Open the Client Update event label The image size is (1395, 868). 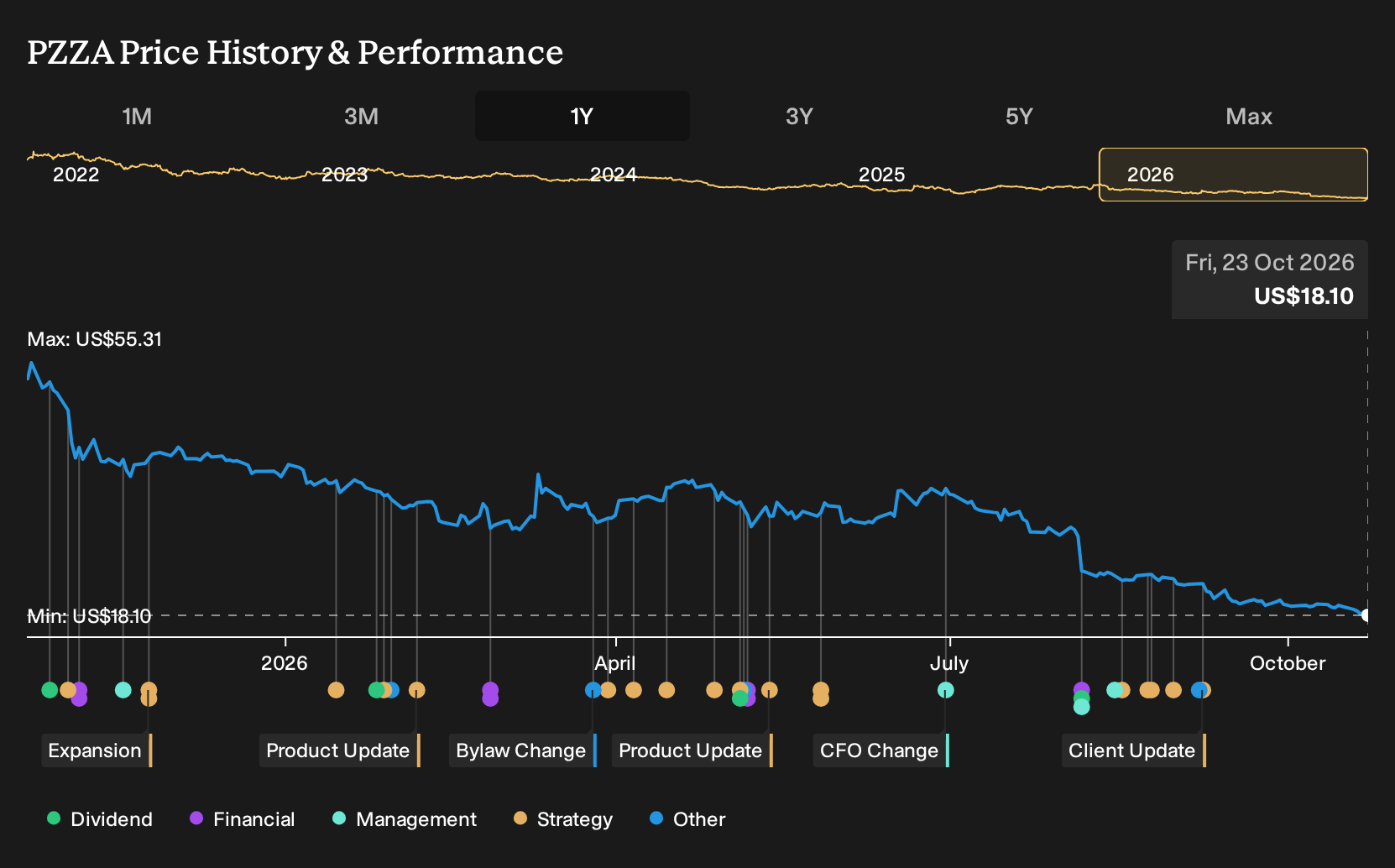point(1134,750)
